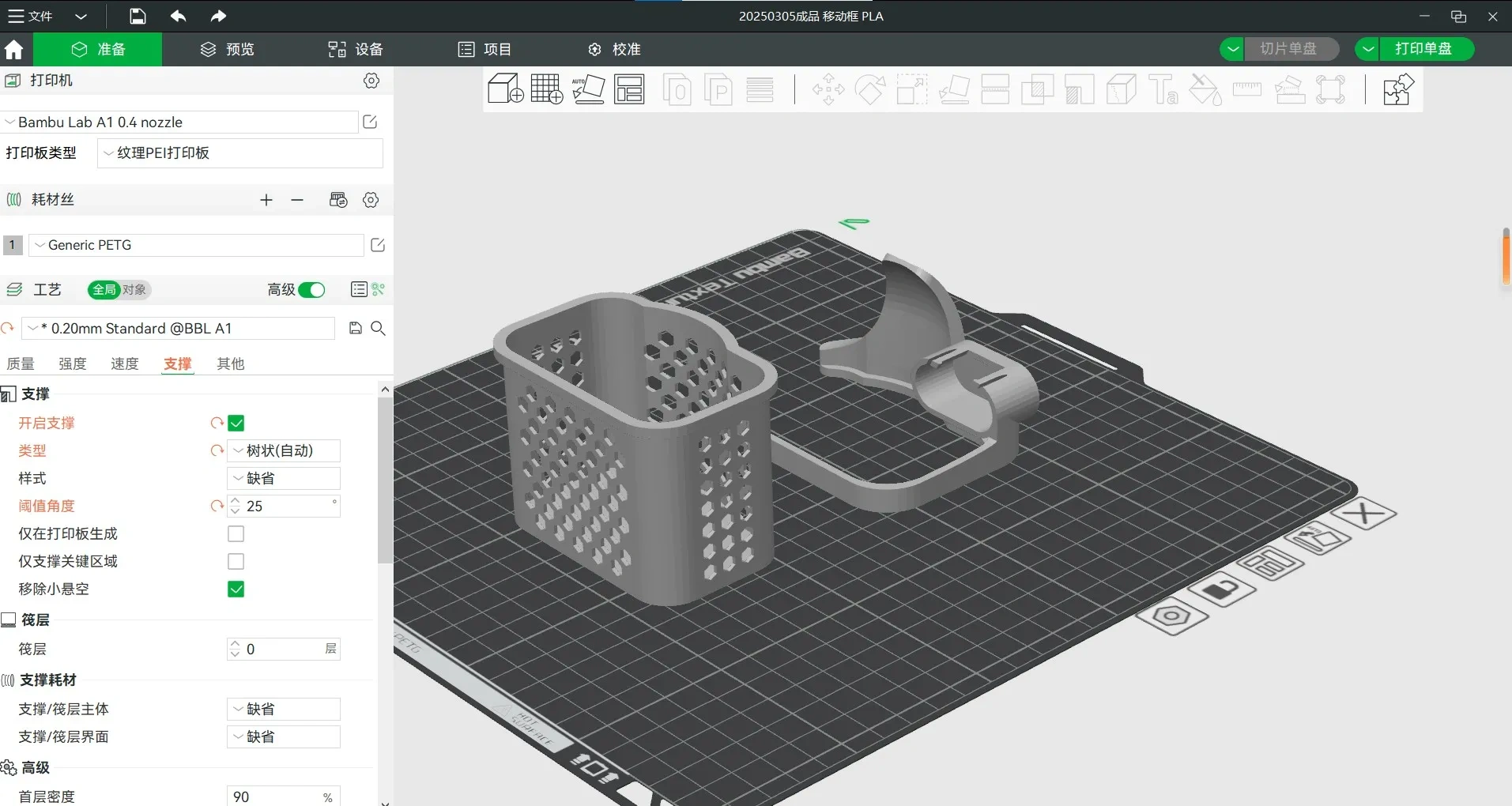Edit the Generic PETG filament preset
1512x806 pixels.
[378, 245]
